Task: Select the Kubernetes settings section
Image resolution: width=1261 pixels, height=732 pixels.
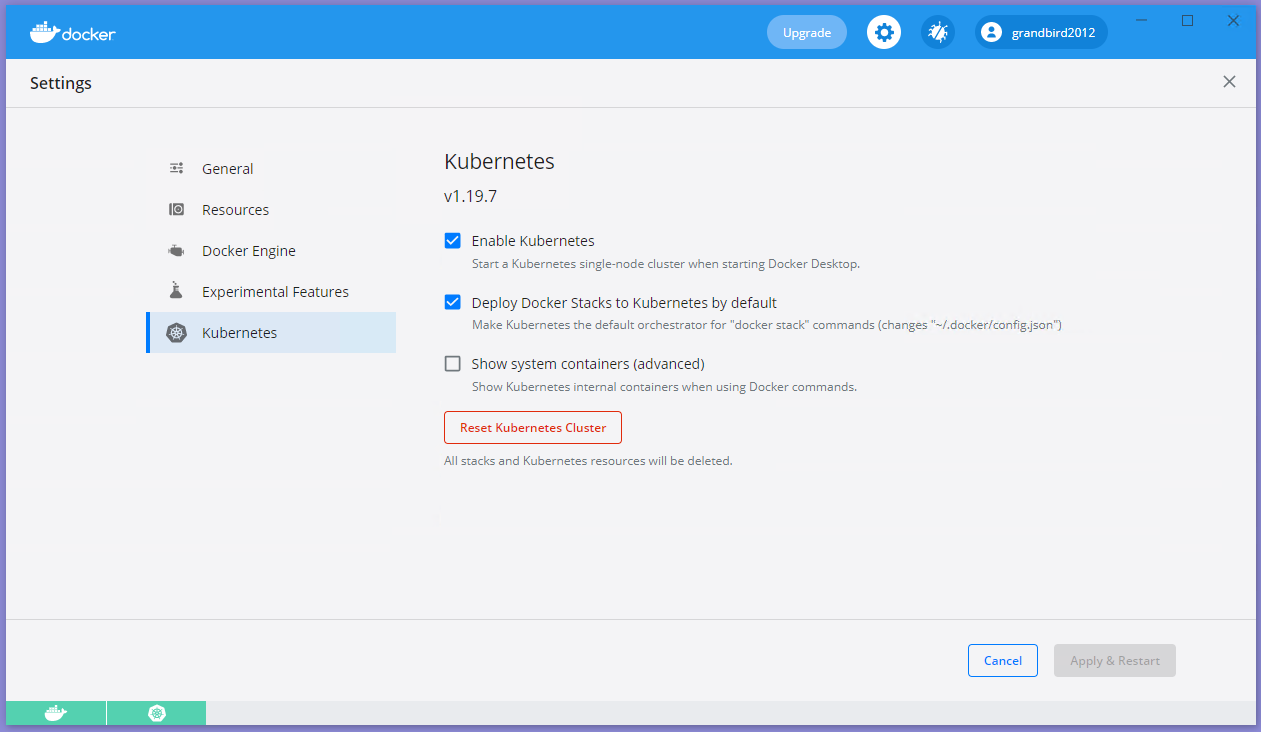Action: [x=271, y=333]
